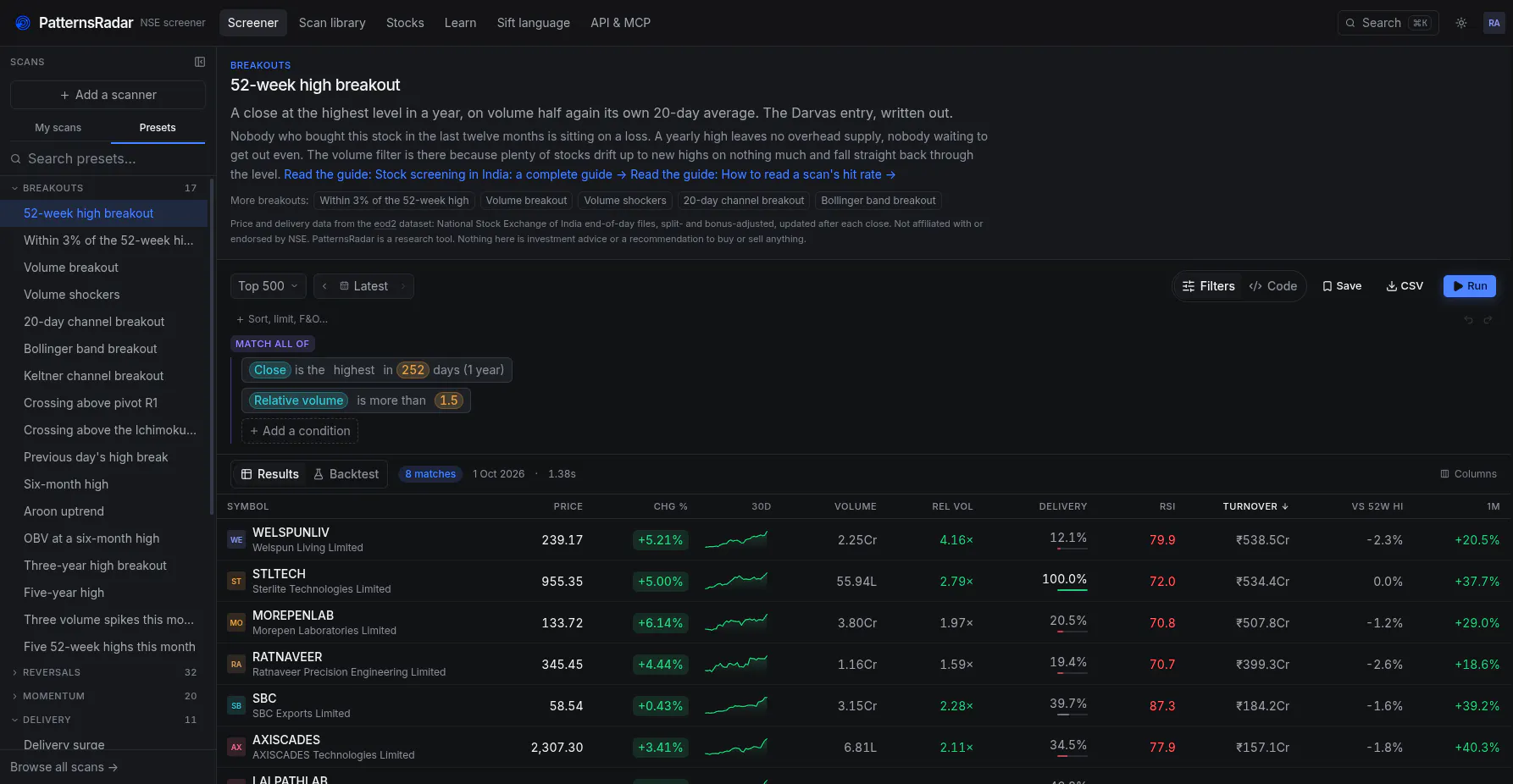Image resolution: width=1513 pixels, height=784 pixels.
Task: Go to the next date with the right chevron
Action: click(403, 286)
